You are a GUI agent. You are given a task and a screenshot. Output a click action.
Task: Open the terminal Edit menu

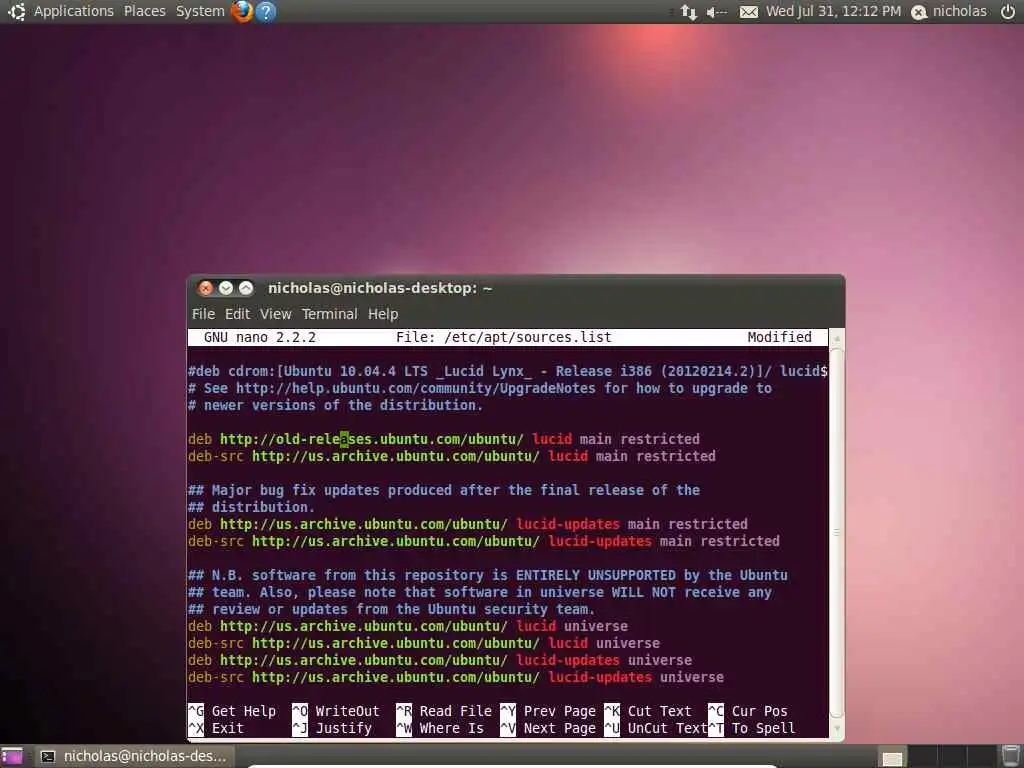pyautogui.click(x=237, y=314)
